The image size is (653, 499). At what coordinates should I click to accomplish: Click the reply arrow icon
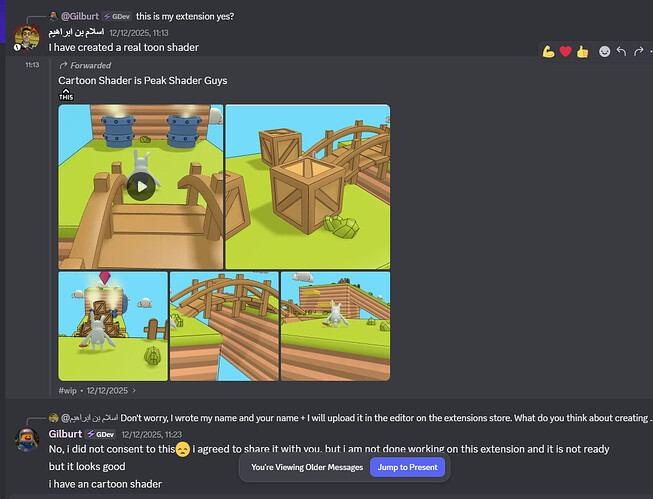click(621, 52)
